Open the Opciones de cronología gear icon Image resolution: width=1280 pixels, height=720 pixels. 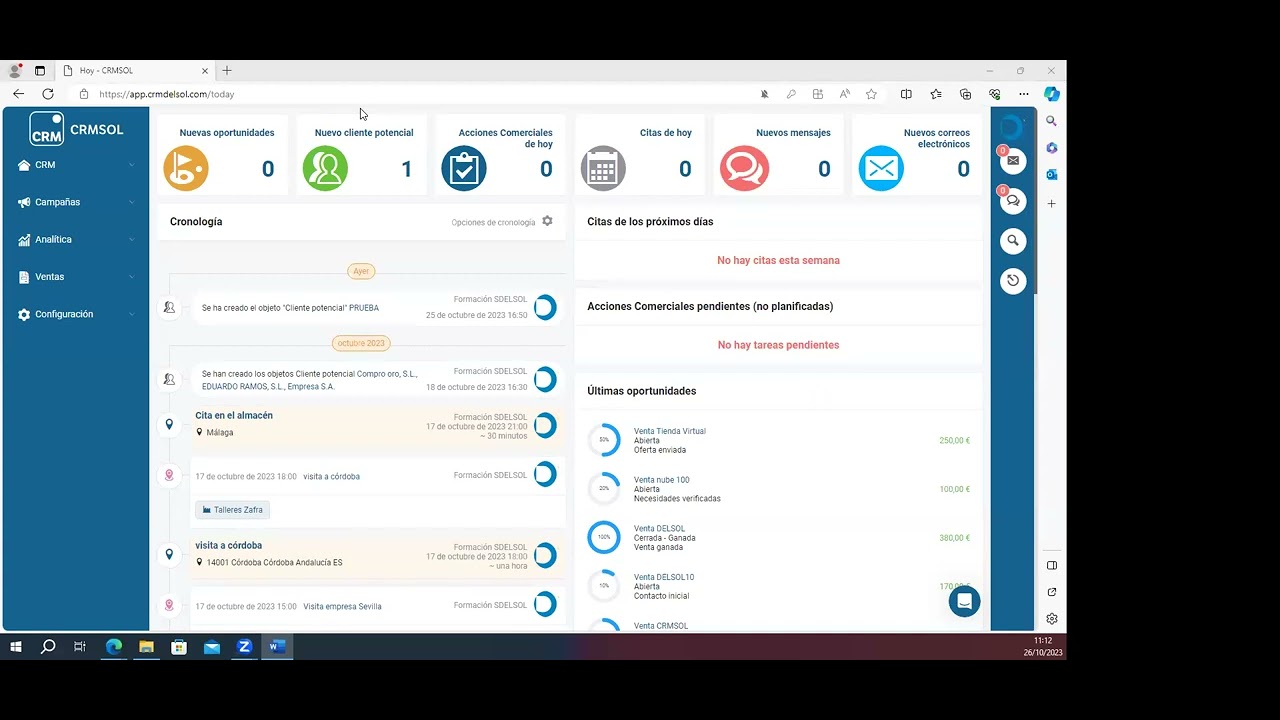click(x=547, y=221)
